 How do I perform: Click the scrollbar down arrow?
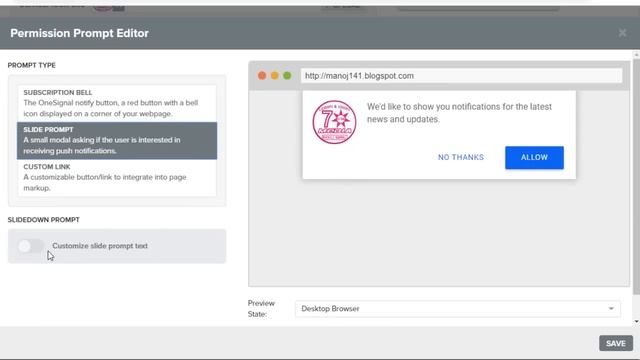[x=636, y=322]
